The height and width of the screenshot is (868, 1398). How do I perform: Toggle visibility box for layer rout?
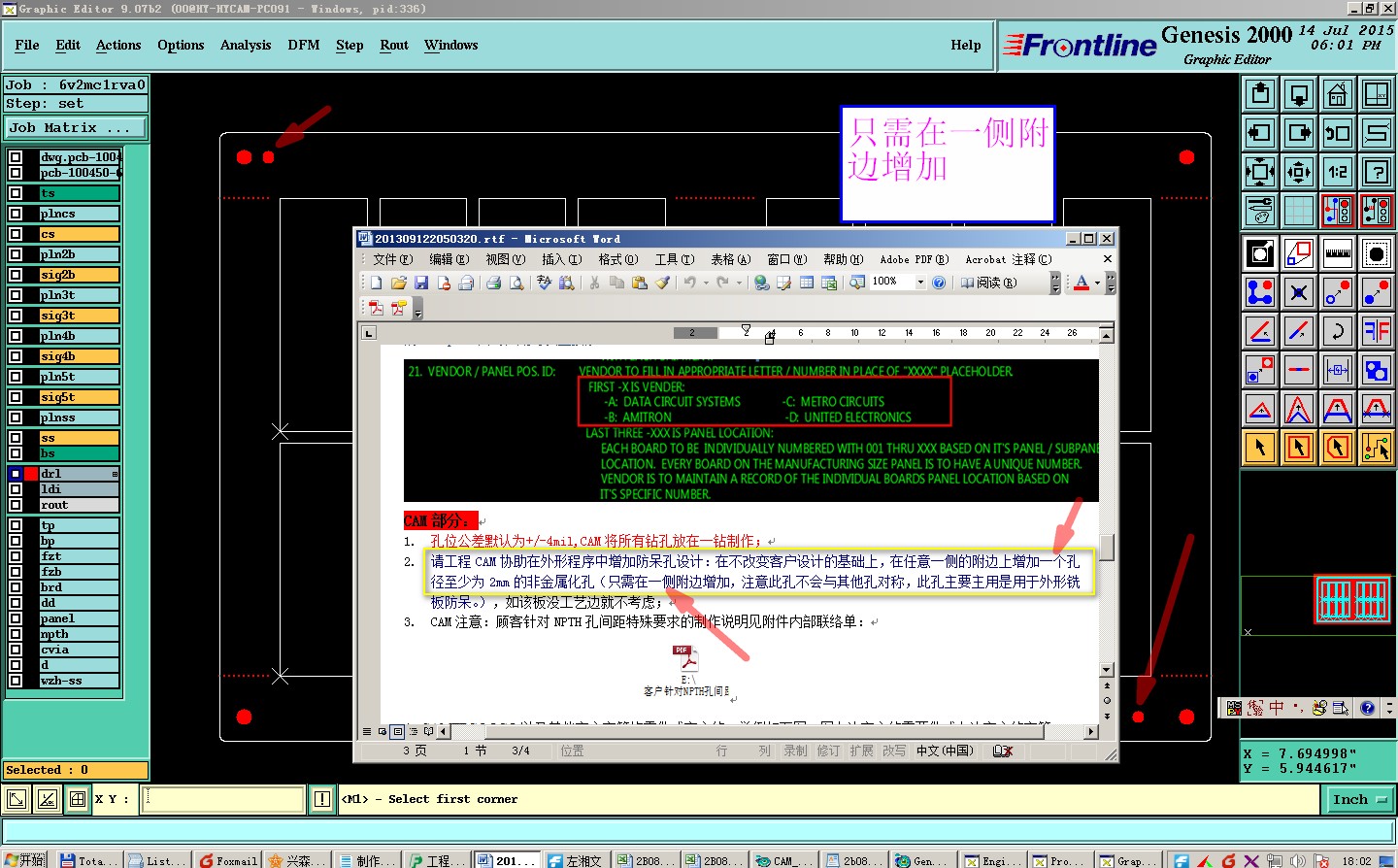(16, 505)
